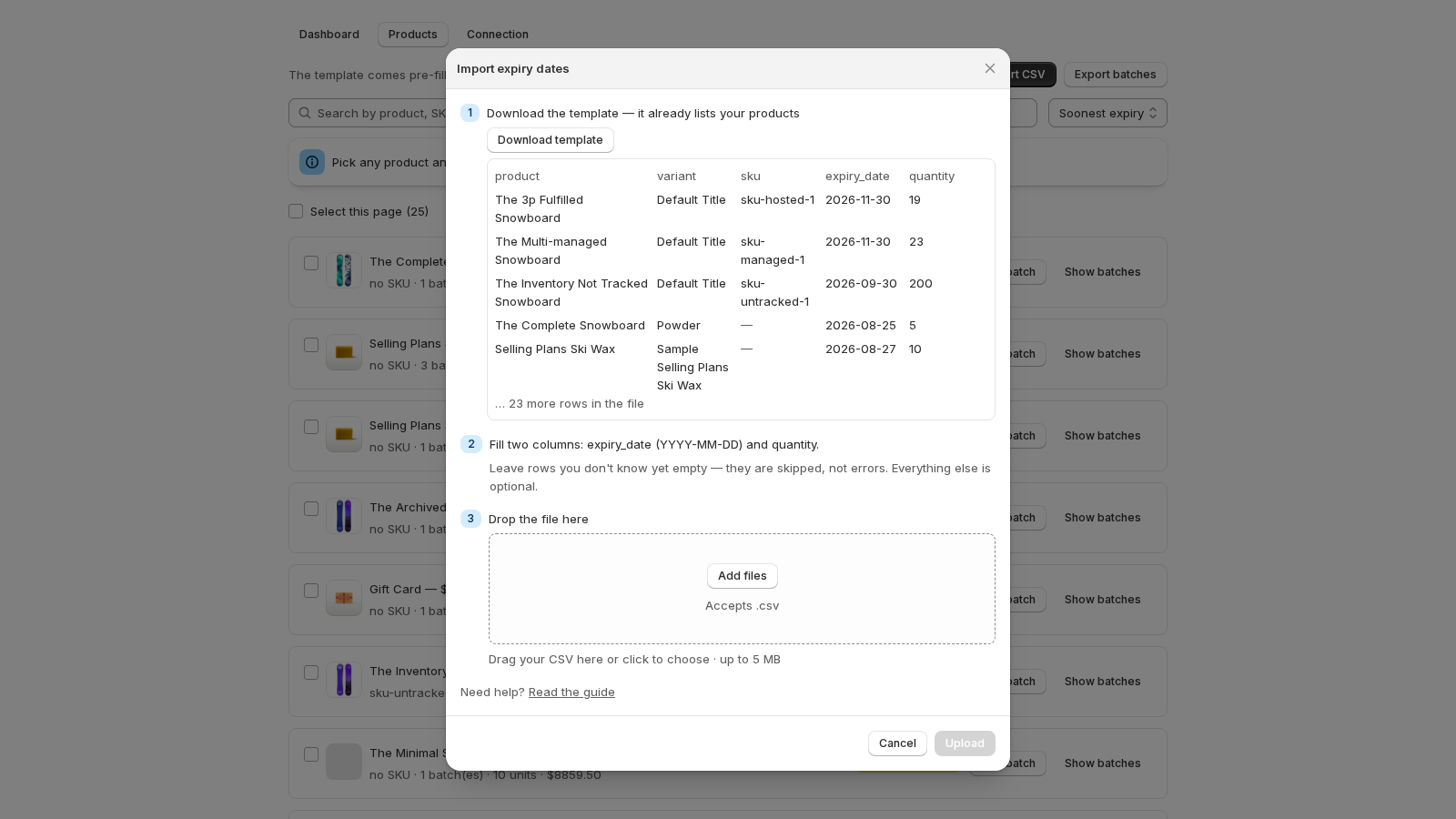1456x819 pixels.
Task: Click Export batches button
Action: tap(1116, 75)
